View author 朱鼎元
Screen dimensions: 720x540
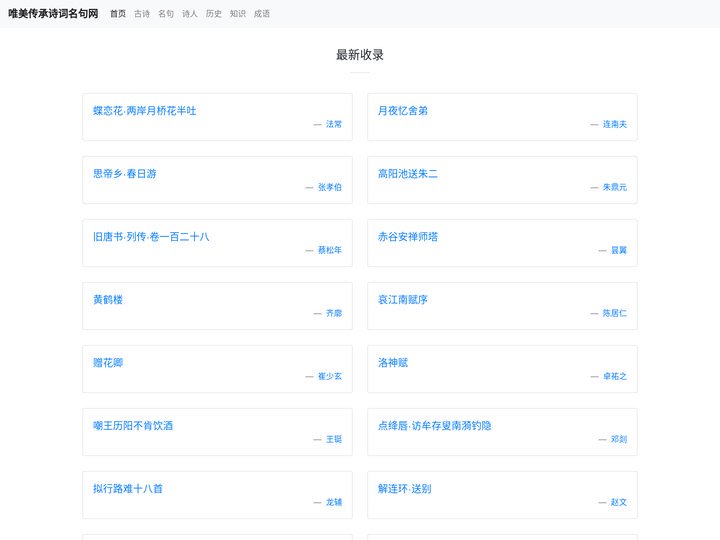tap(614, 187)
